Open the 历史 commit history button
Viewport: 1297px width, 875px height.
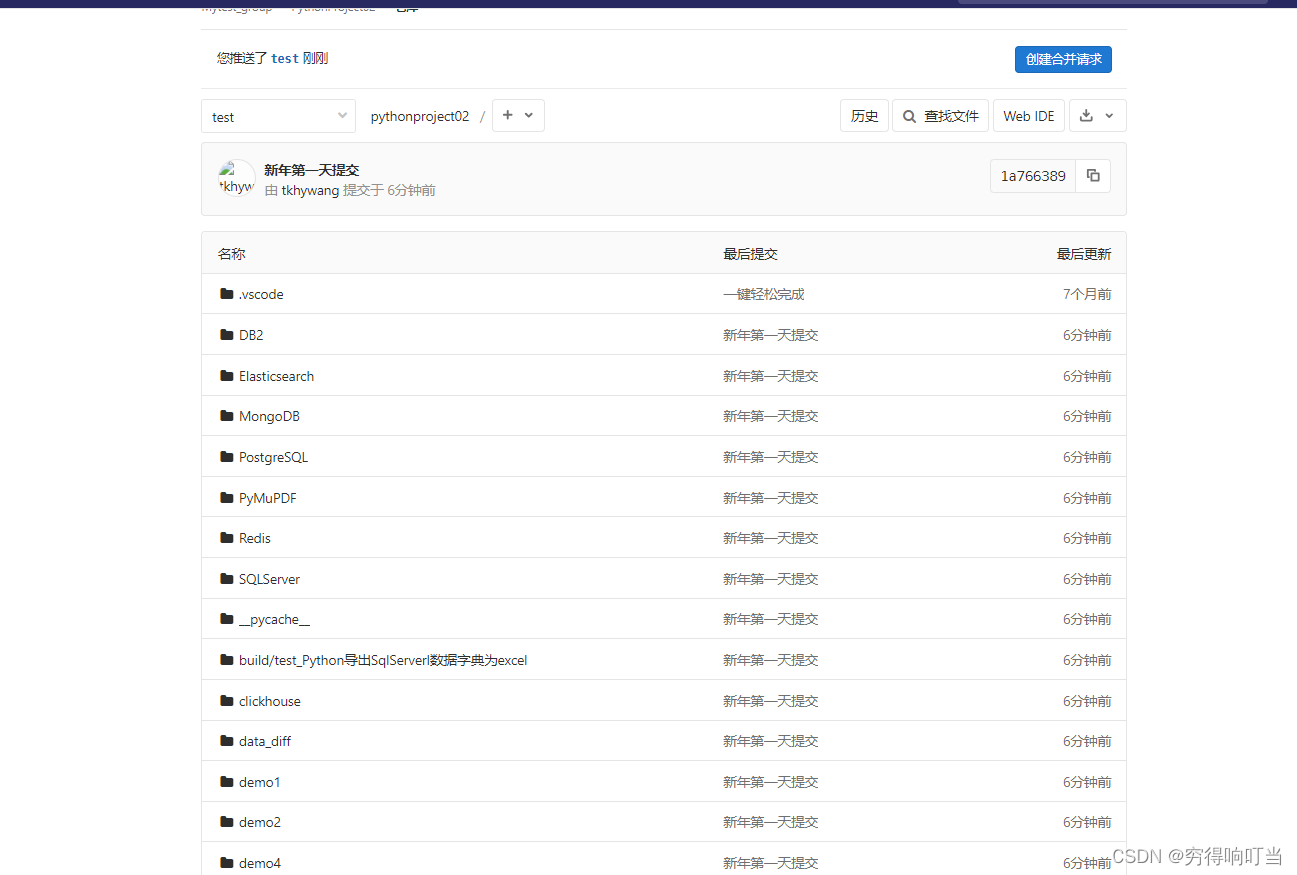point(863,115)
